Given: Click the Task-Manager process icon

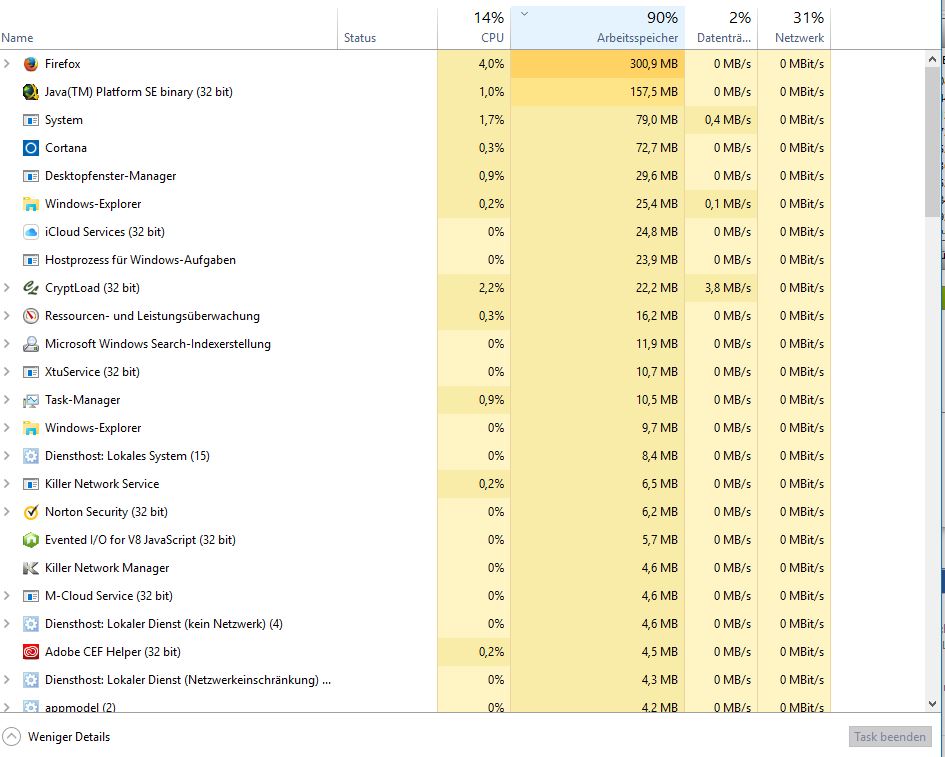Looking at the screenshot, I should point(31,400).
